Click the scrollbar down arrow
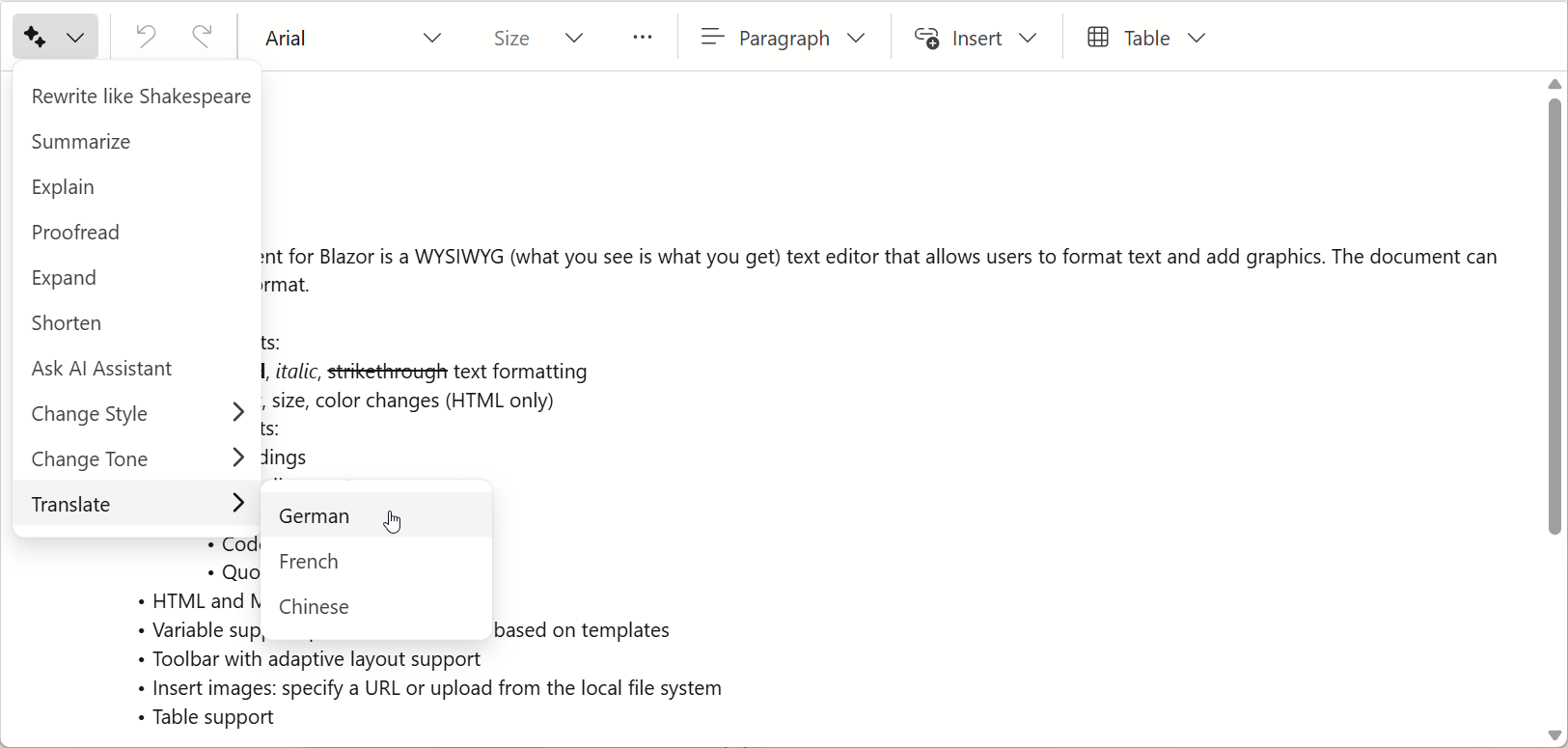This screenshot has height=748, width=1568. pyautogui.click(x=1554, y=735)
